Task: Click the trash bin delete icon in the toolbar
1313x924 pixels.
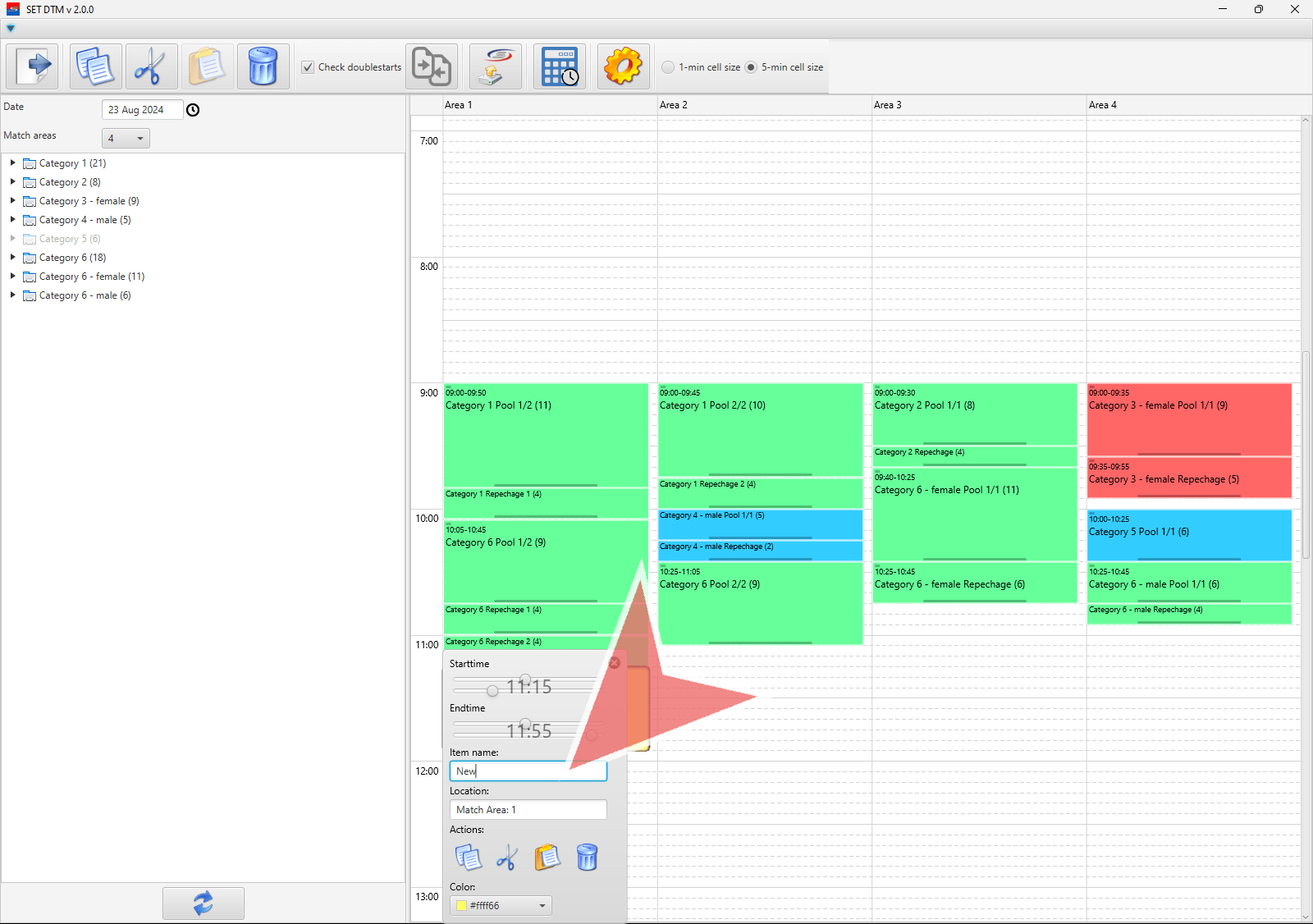Action: pyautogui.click(x=263, y=66)
